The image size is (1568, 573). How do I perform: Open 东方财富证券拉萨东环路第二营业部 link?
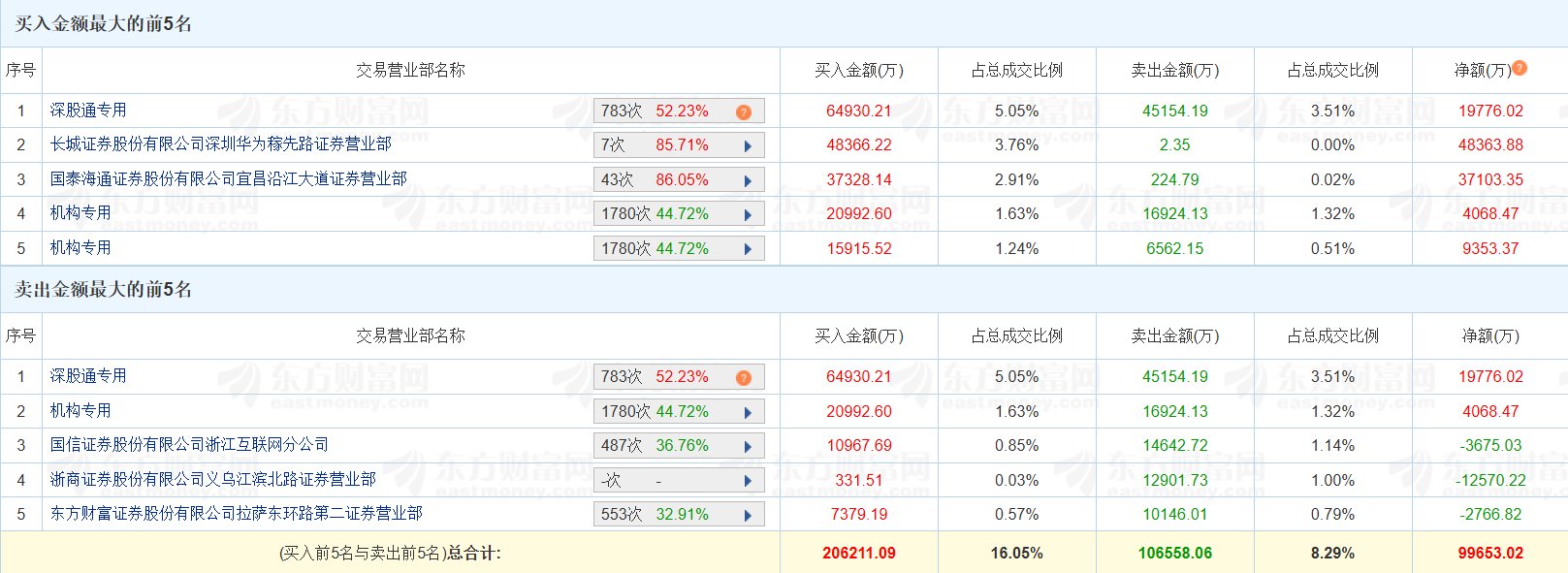[237, 514]
